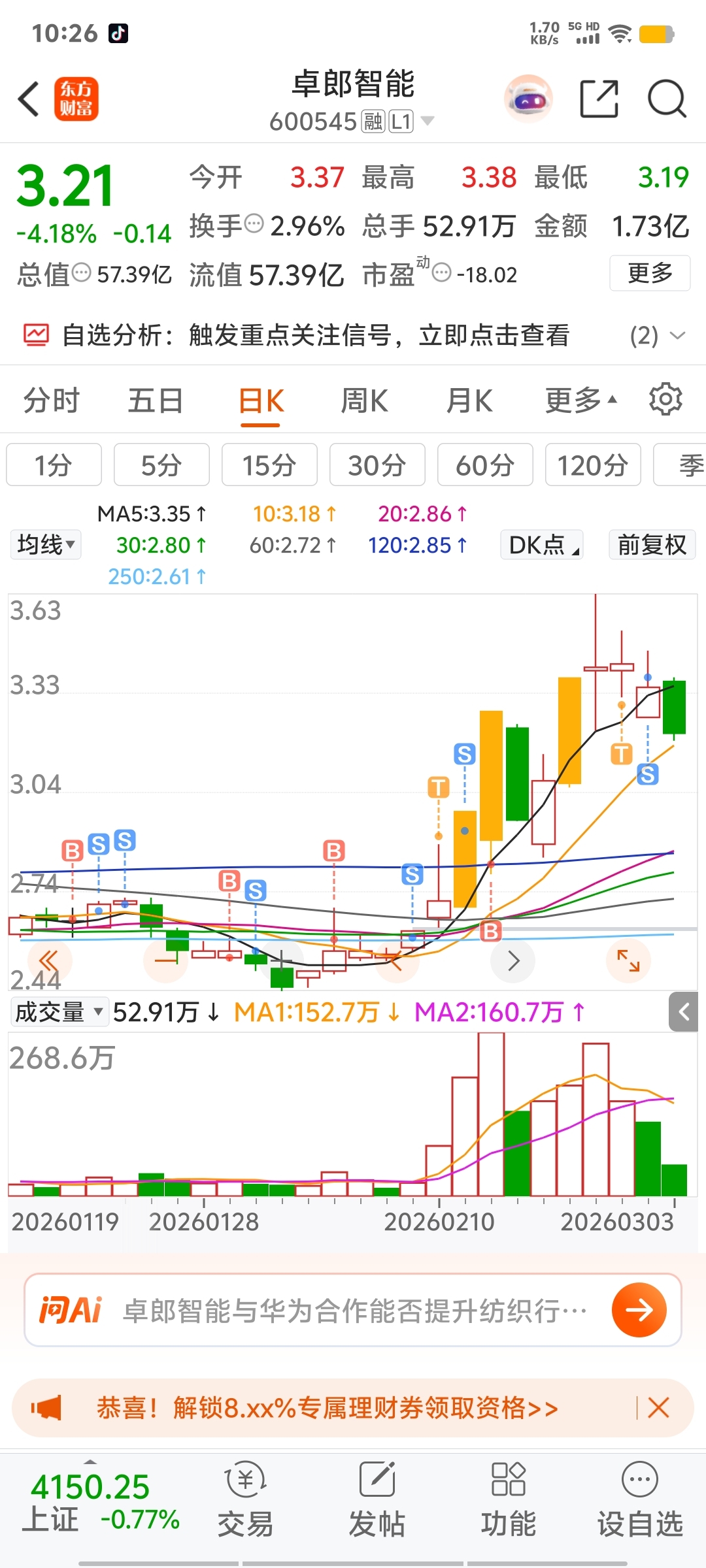Select 15分 period
The width and height of the screenshot is (706, 1568).
click(269, 465)
